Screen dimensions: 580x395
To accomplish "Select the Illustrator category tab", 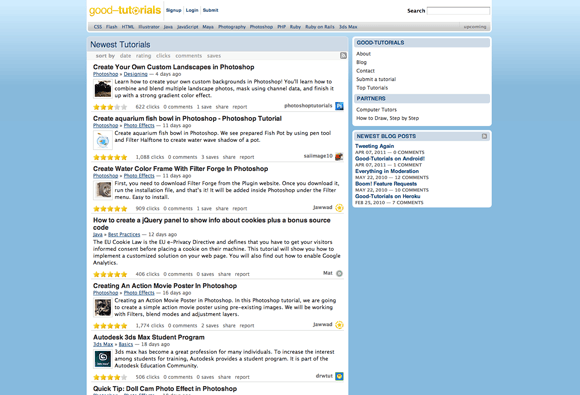I will 149,27.
